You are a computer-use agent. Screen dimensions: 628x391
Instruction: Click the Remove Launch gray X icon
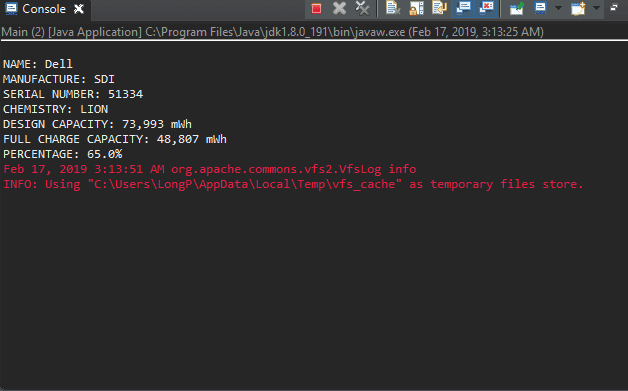pos(339,8)
